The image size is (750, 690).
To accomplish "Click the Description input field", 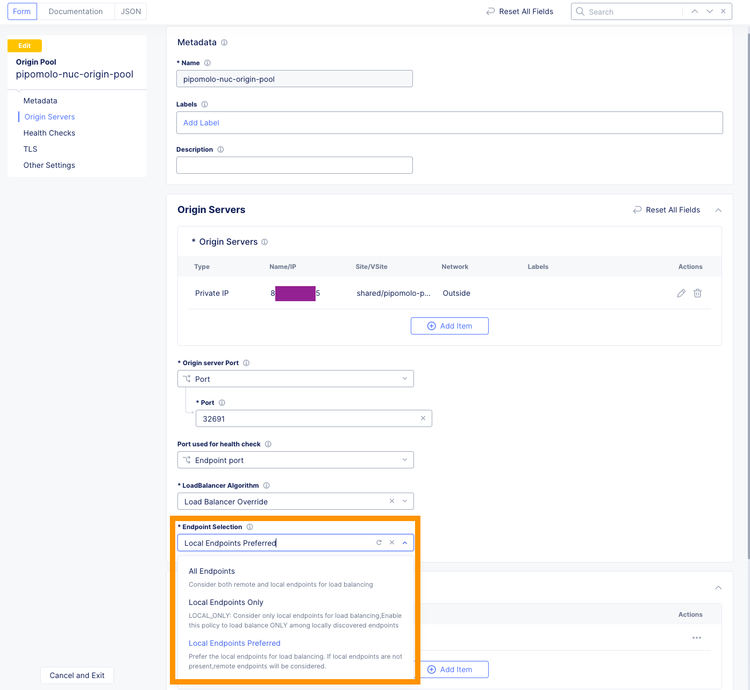I will pos(294,165).
